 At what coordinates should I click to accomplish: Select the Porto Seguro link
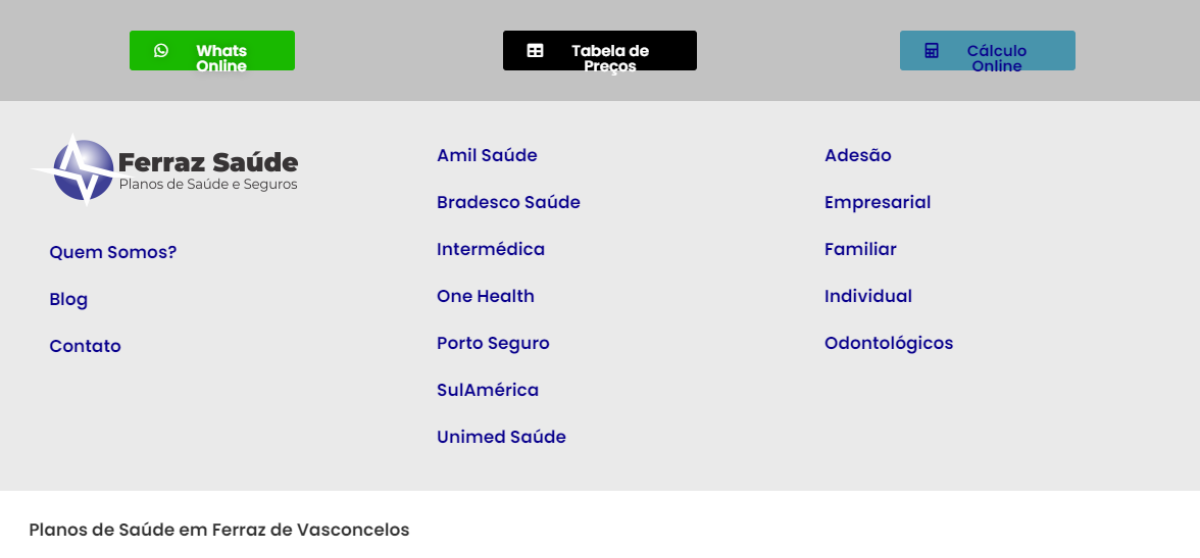[x=493, y=343]
